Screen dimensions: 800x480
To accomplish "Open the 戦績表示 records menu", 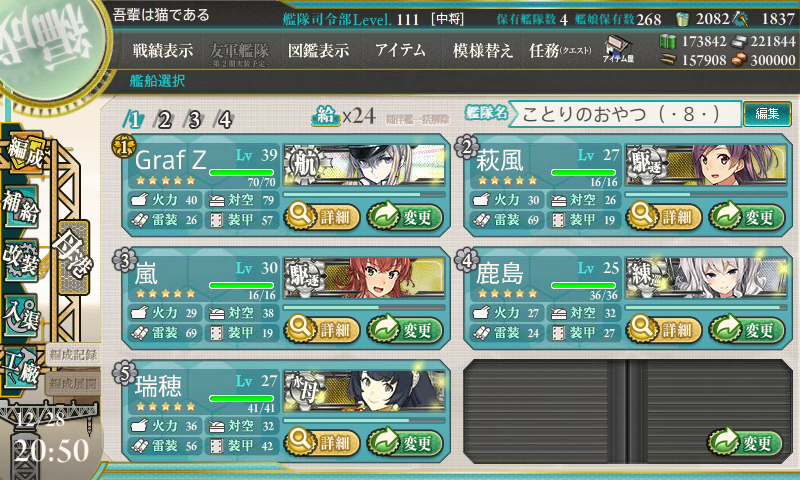I will pyautogui.click(x=163, y=50).
